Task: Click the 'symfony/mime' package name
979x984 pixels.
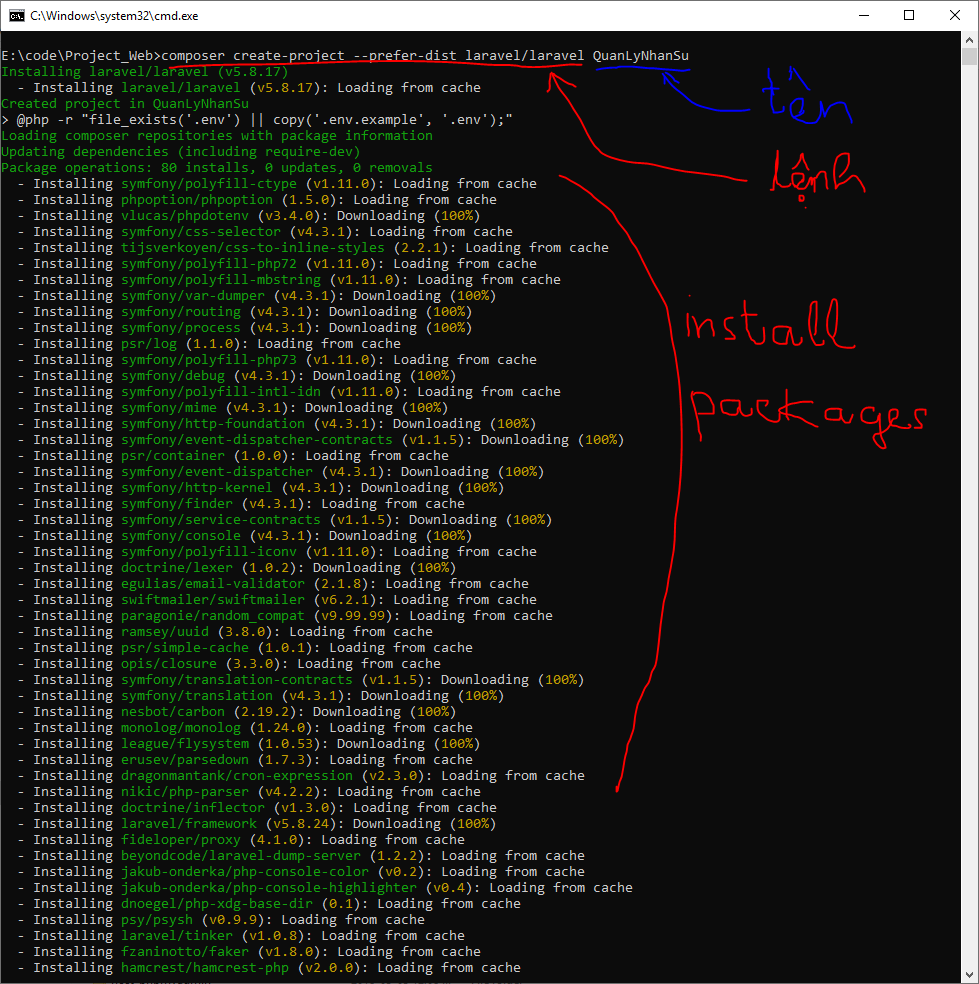Action: [169, 408]
